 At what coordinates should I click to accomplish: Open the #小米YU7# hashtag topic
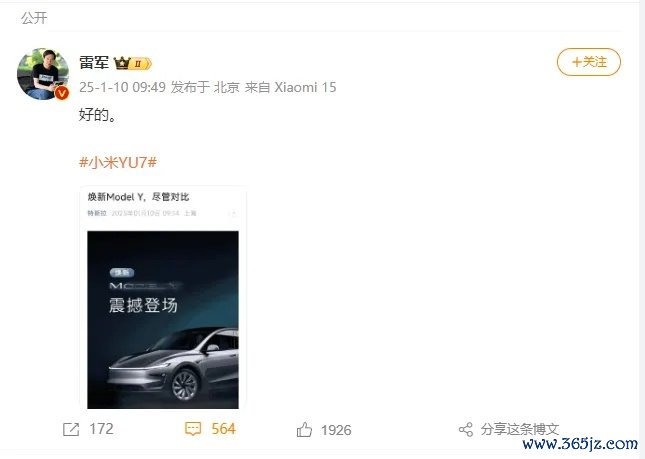[x=118, y=162]
